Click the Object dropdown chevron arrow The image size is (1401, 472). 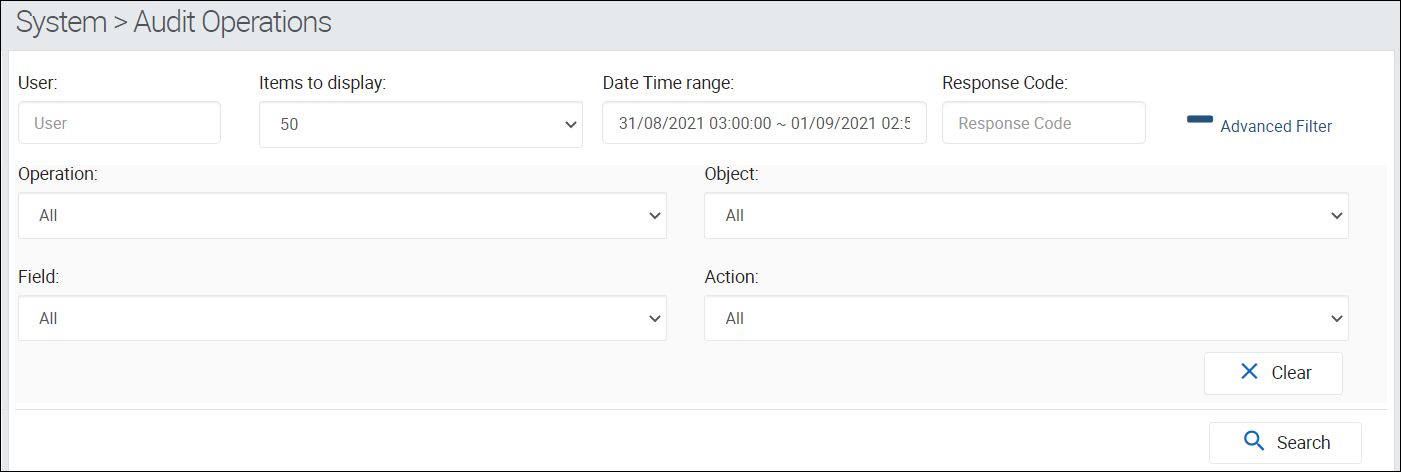click(1337, 215)
